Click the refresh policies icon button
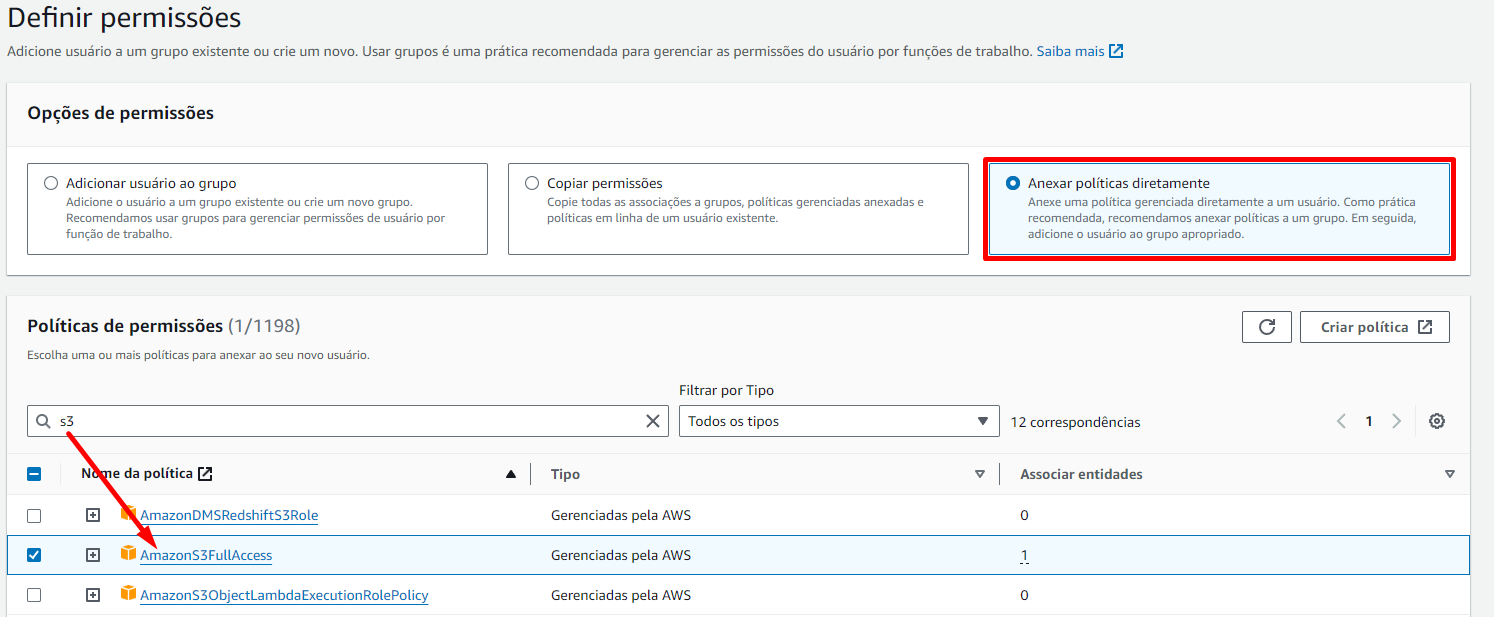 coord(1266,327)
